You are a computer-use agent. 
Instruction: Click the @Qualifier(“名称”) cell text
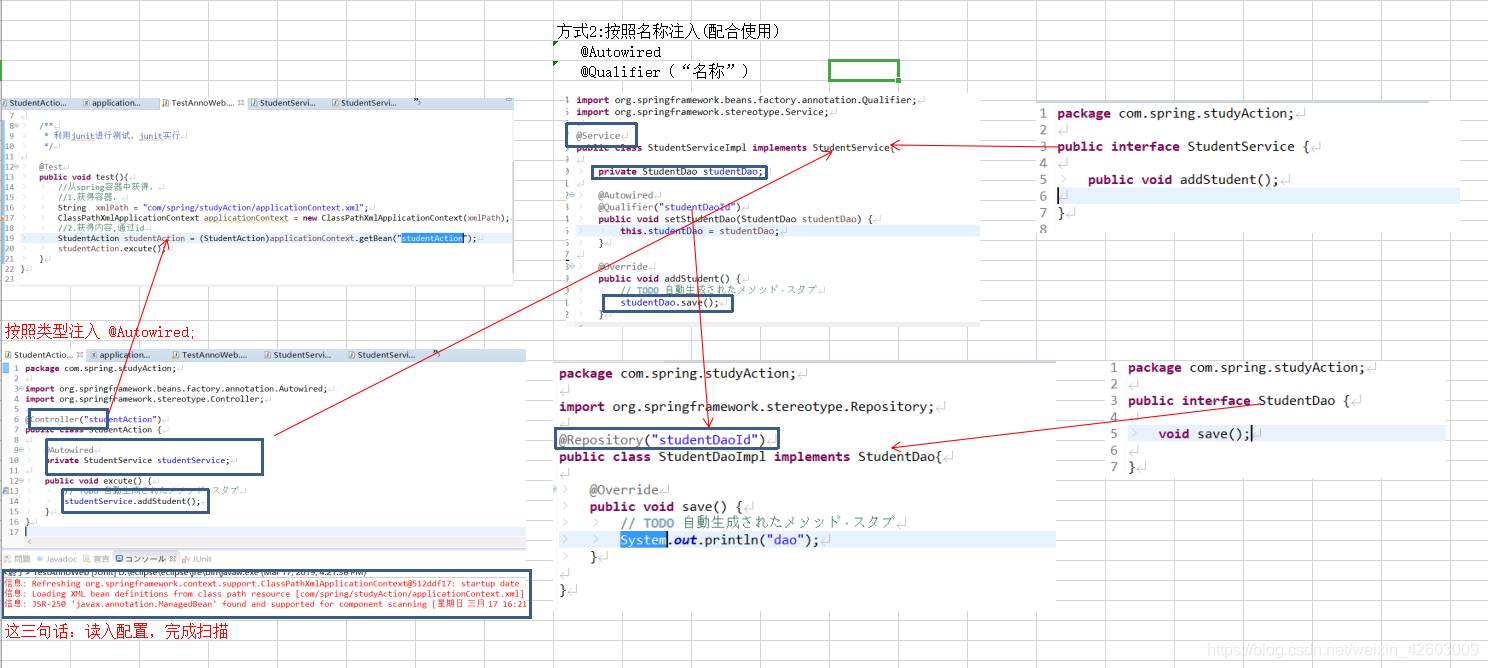(x=664, y=71)
